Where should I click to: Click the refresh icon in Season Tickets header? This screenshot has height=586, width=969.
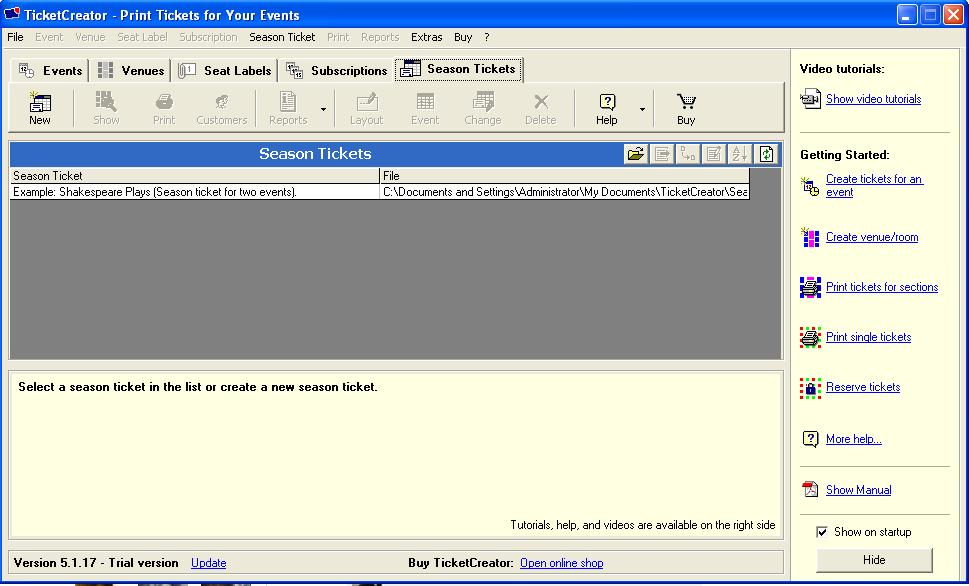click(766, 154)
